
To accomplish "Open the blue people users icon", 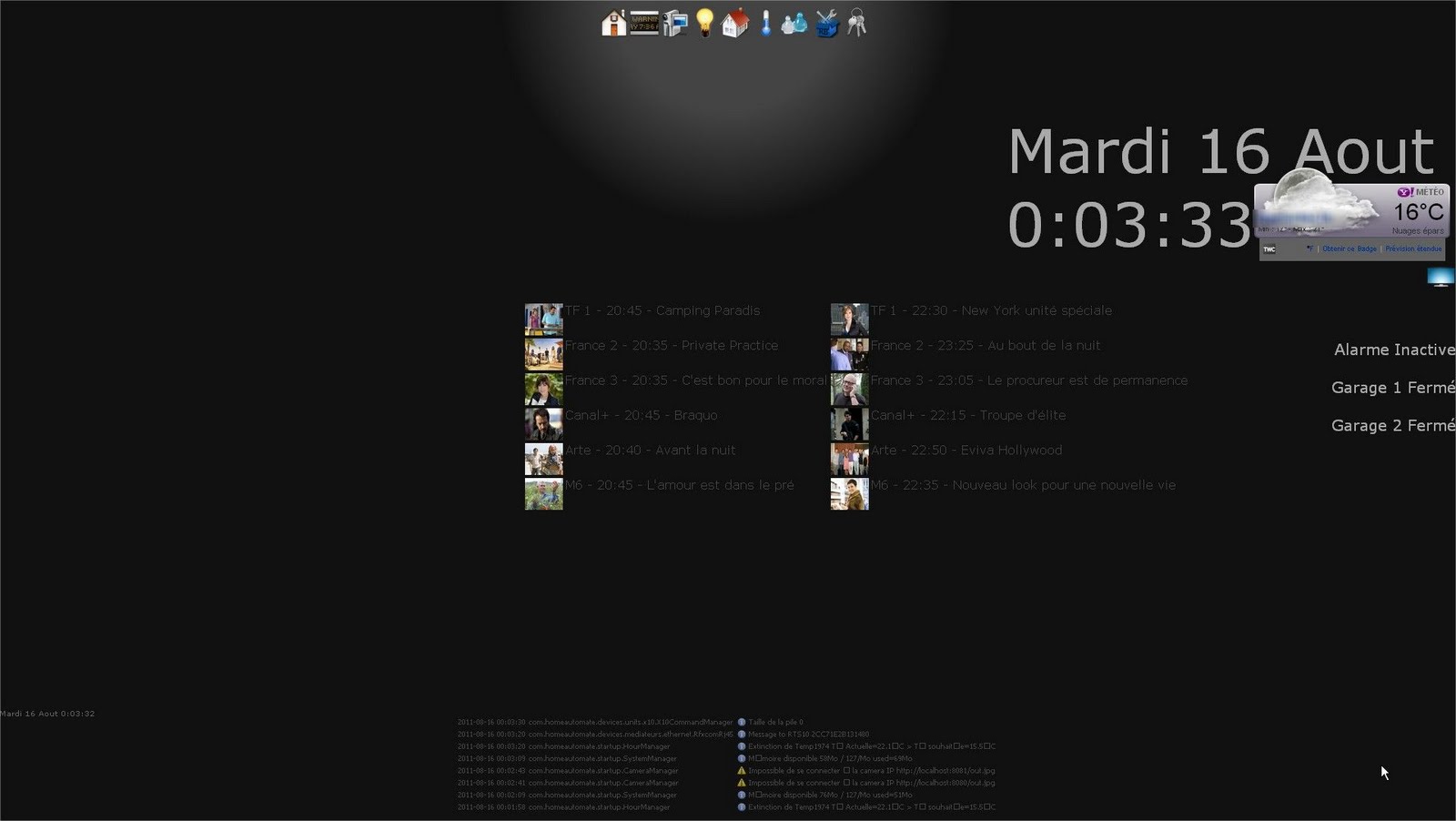I will pos(794,23).
